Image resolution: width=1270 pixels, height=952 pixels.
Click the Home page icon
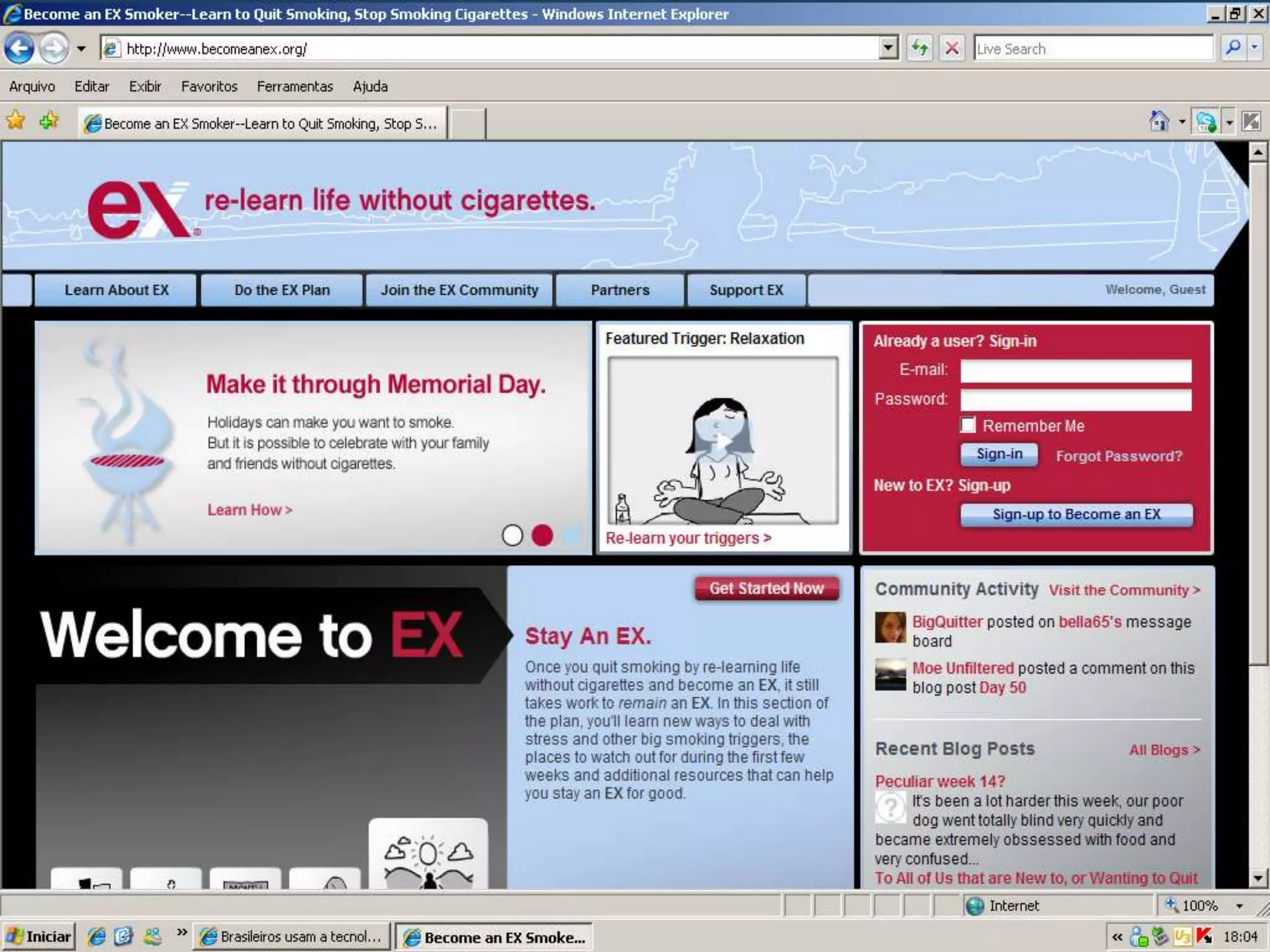[1159, 121]
